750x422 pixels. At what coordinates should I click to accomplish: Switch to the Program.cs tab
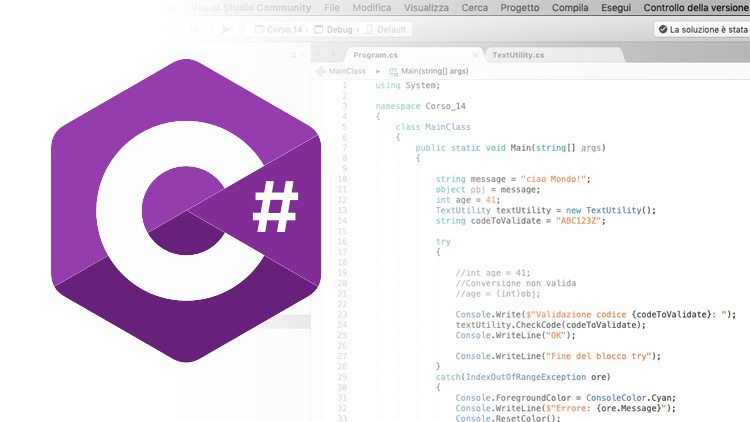[375, 55]
